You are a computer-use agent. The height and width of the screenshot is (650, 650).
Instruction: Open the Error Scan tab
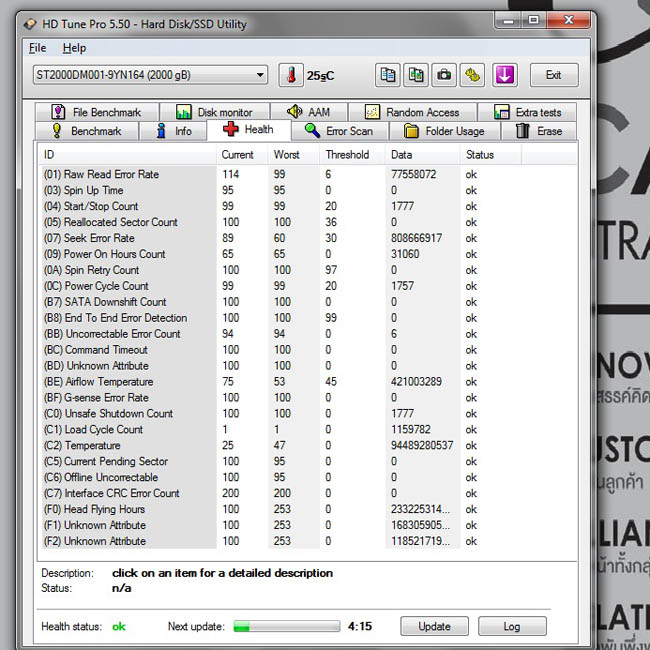point(340,131)
